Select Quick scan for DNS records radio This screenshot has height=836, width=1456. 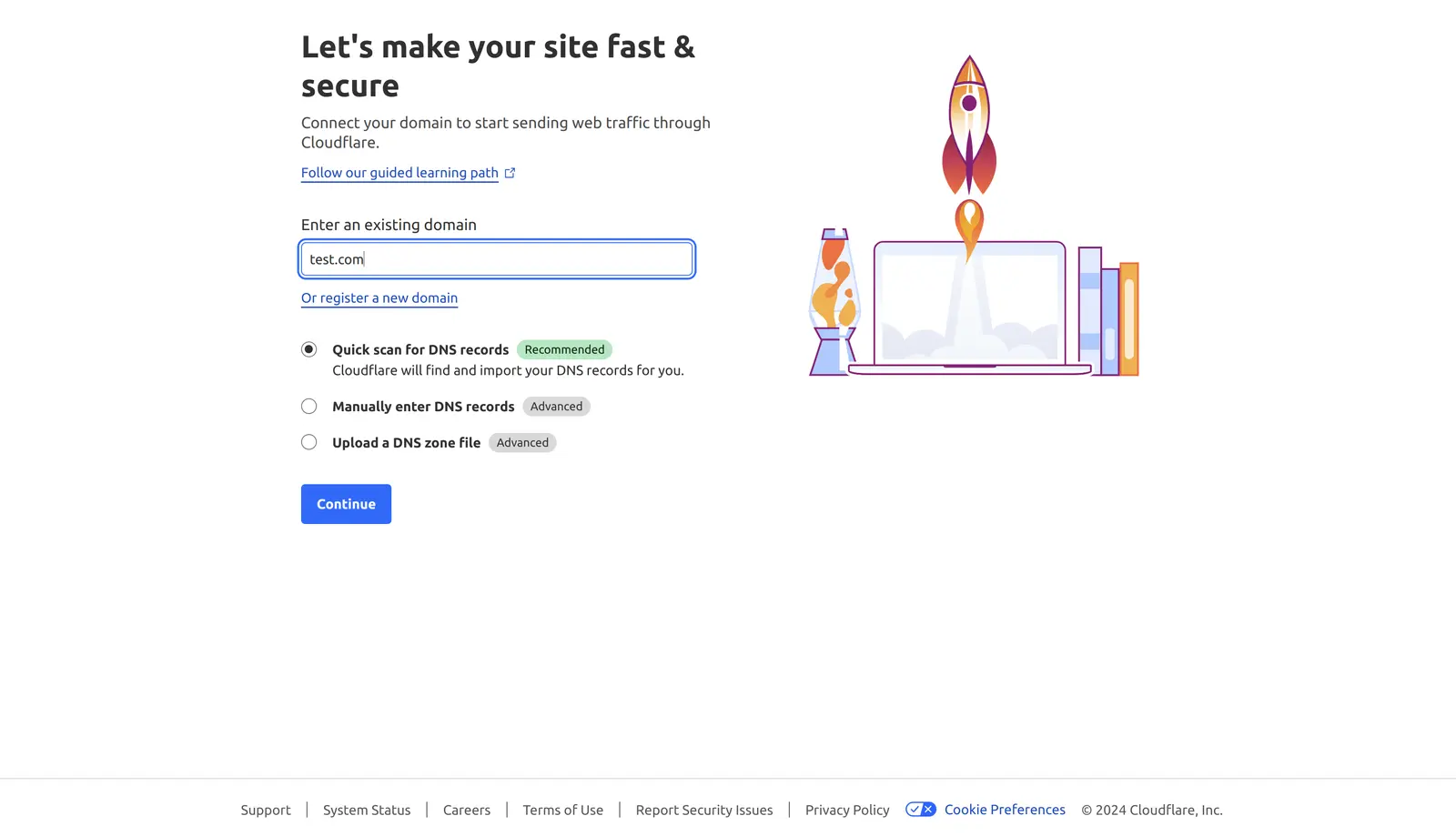click(309, 349)
